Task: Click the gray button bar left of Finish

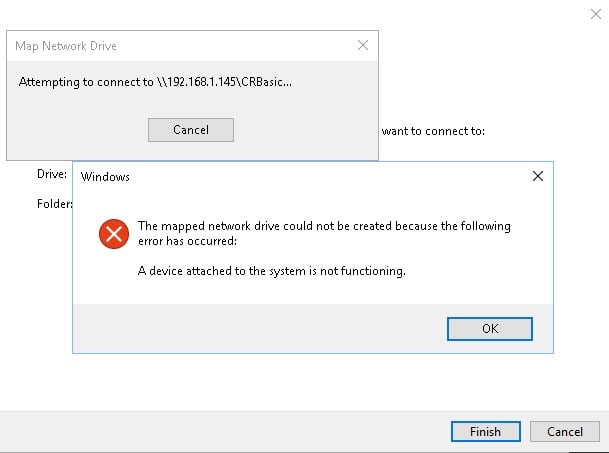Action: tap(225, 432)
